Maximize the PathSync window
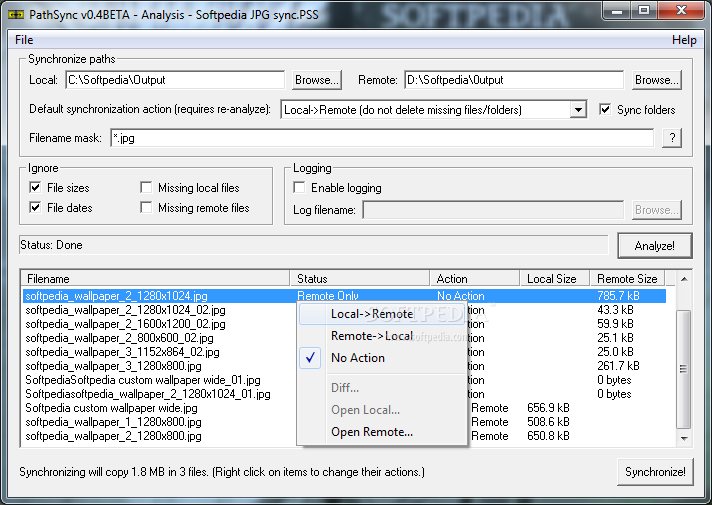 [x=643, y=11]
